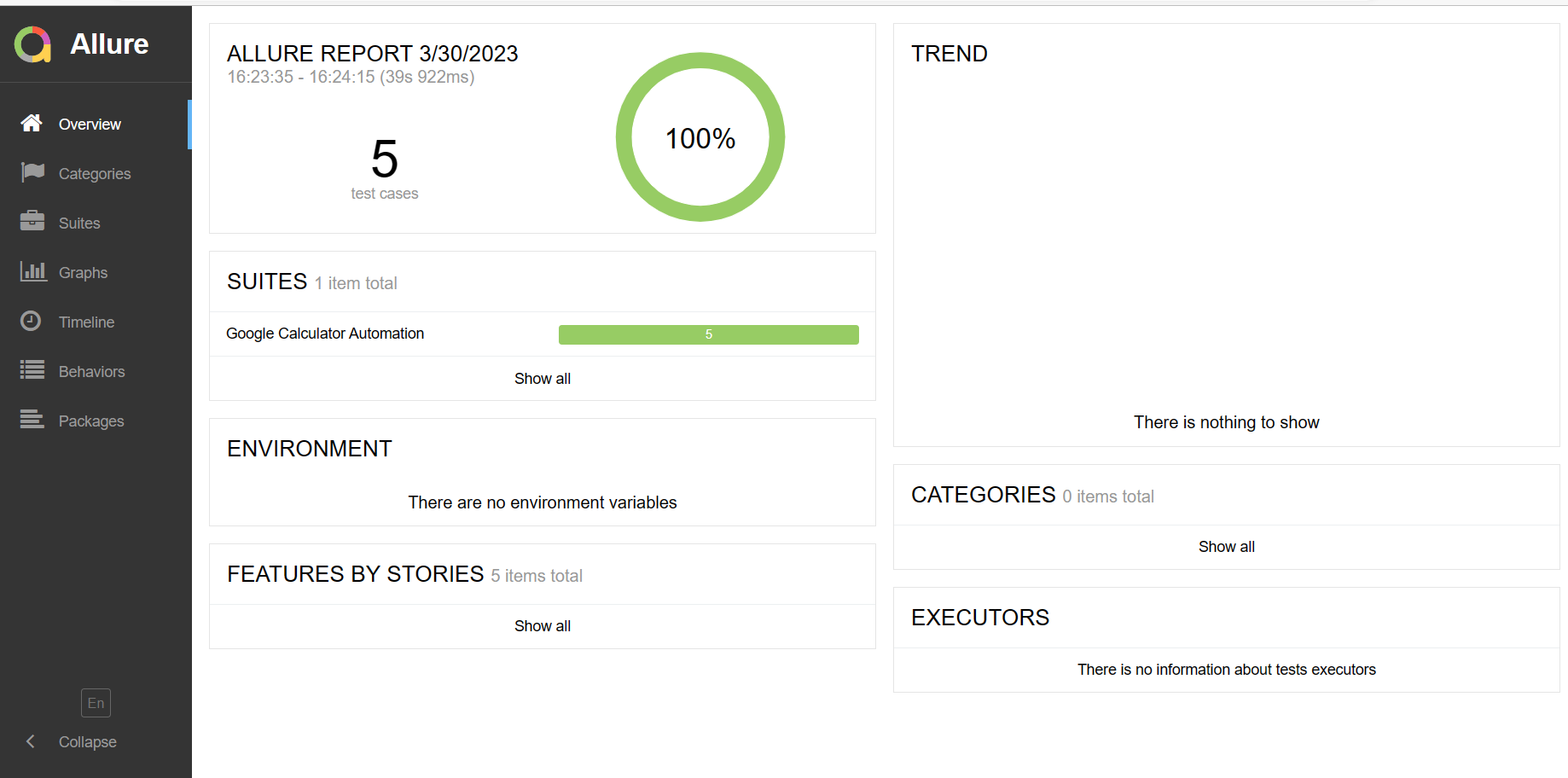Select the Behaviors list icon

click(32, 369)
